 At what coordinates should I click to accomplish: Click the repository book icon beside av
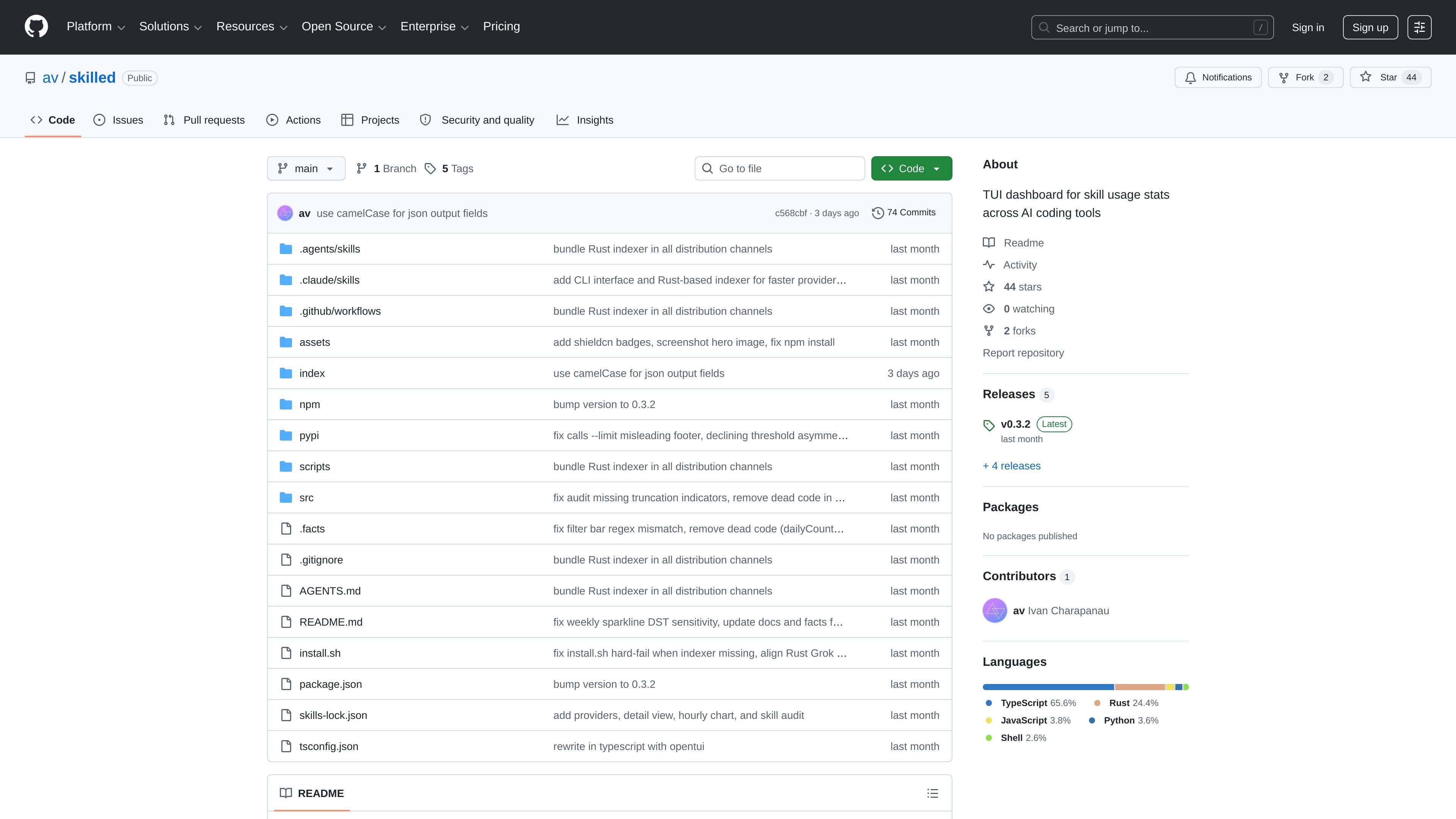coord(30,78)
